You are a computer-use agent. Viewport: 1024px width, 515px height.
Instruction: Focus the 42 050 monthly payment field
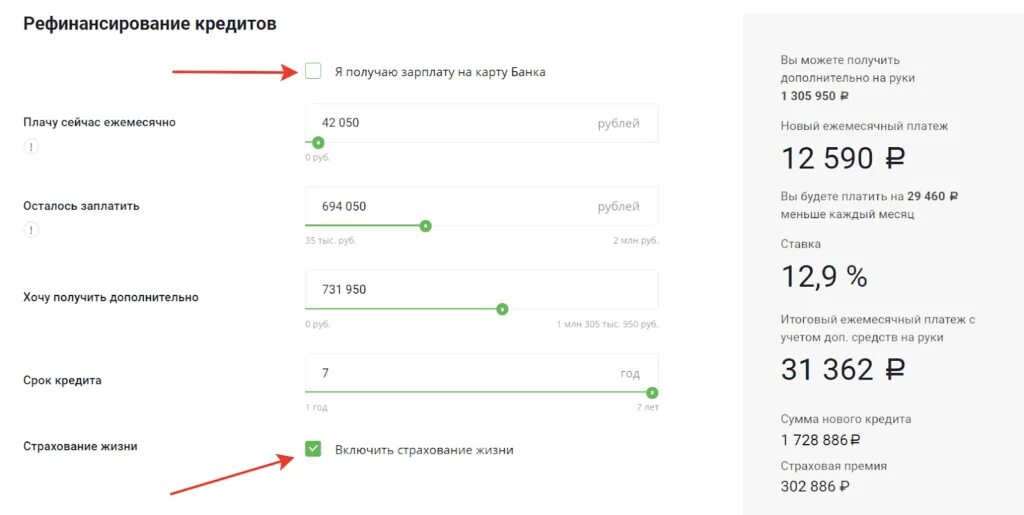click(481, 123)
